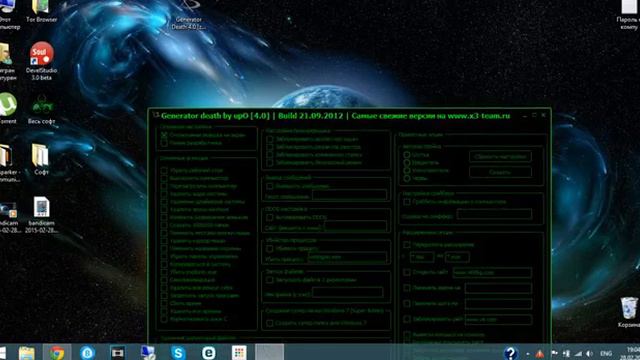This screenshot has width=640, height=360.
Task: Open File Explorer from the taskbar
Action: point(27,353)
